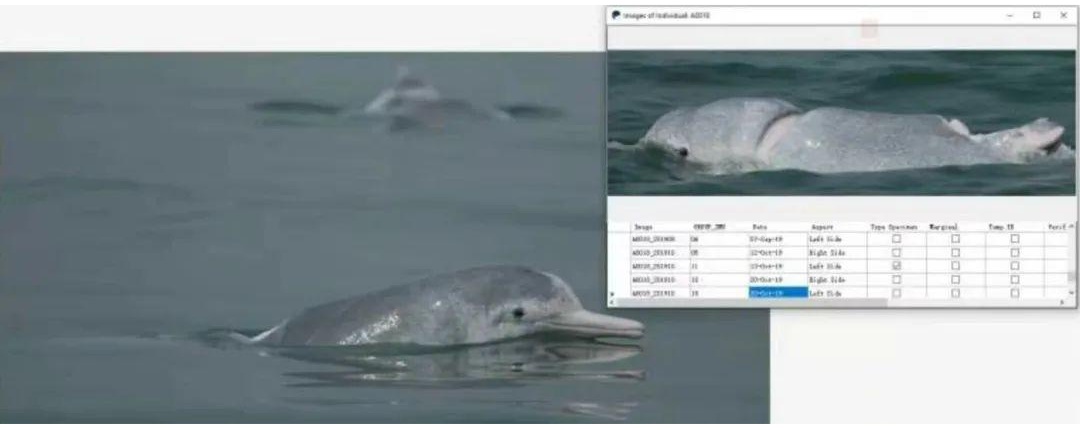Click the horizontal scrollbar's right arrow
This screenshot has height=430, width=1080.
[1062, 302]
